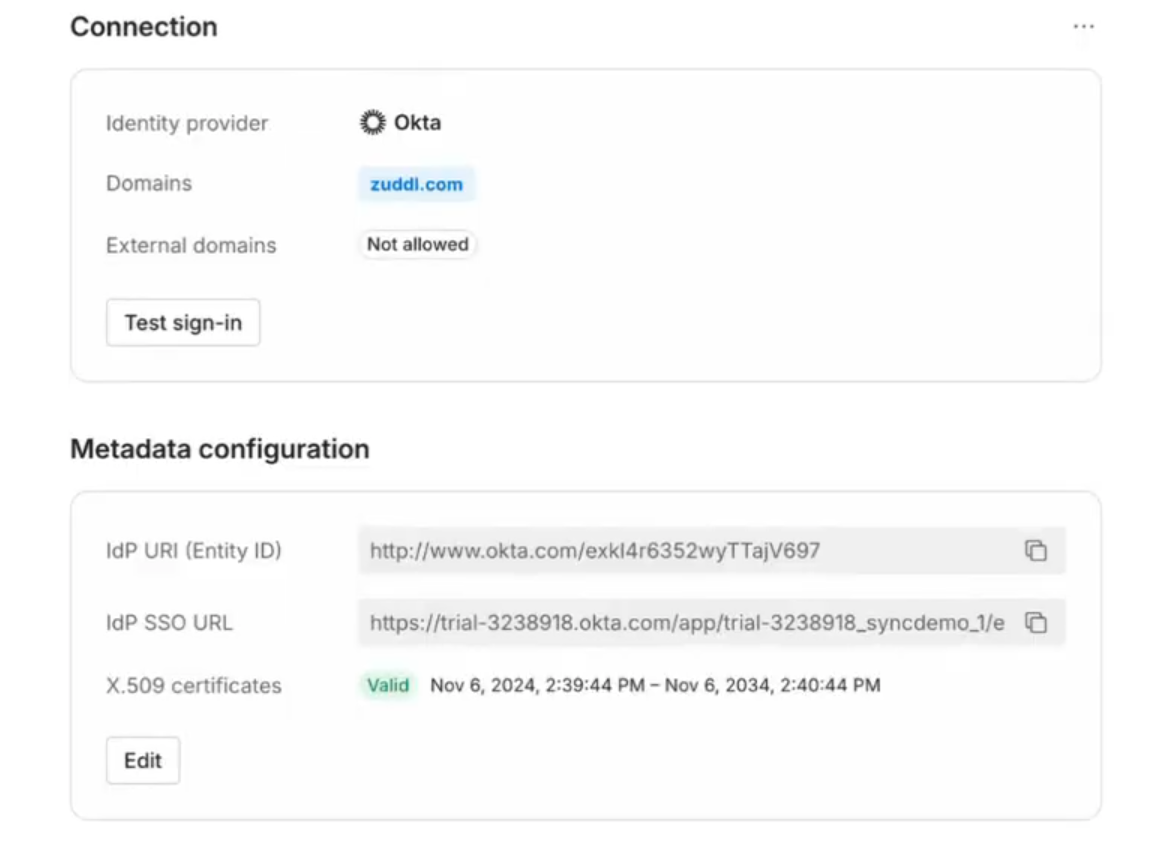Click the IdP SSO URL label

click(x=169, y=622)
